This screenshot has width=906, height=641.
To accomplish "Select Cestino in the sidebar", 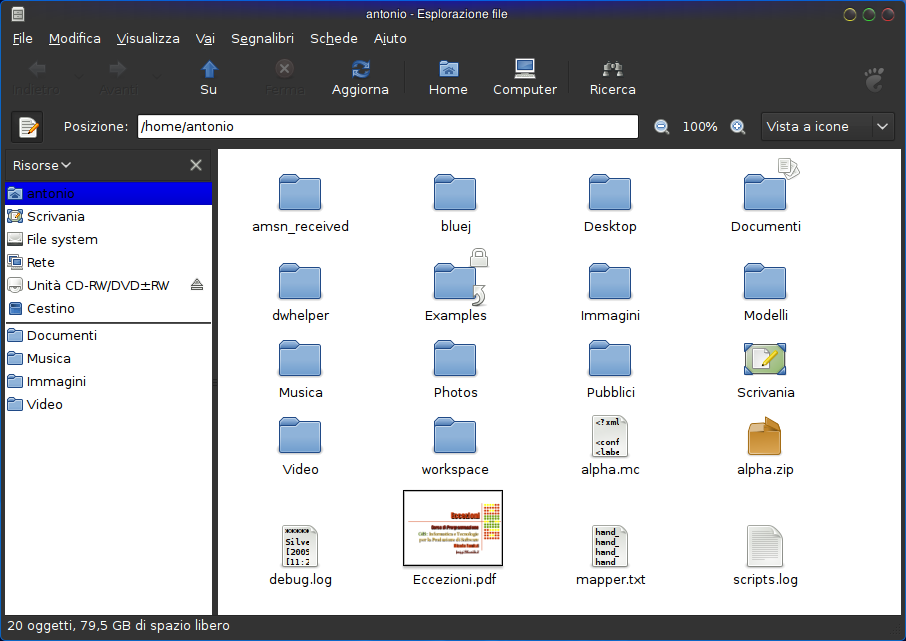I will [50, 308].
